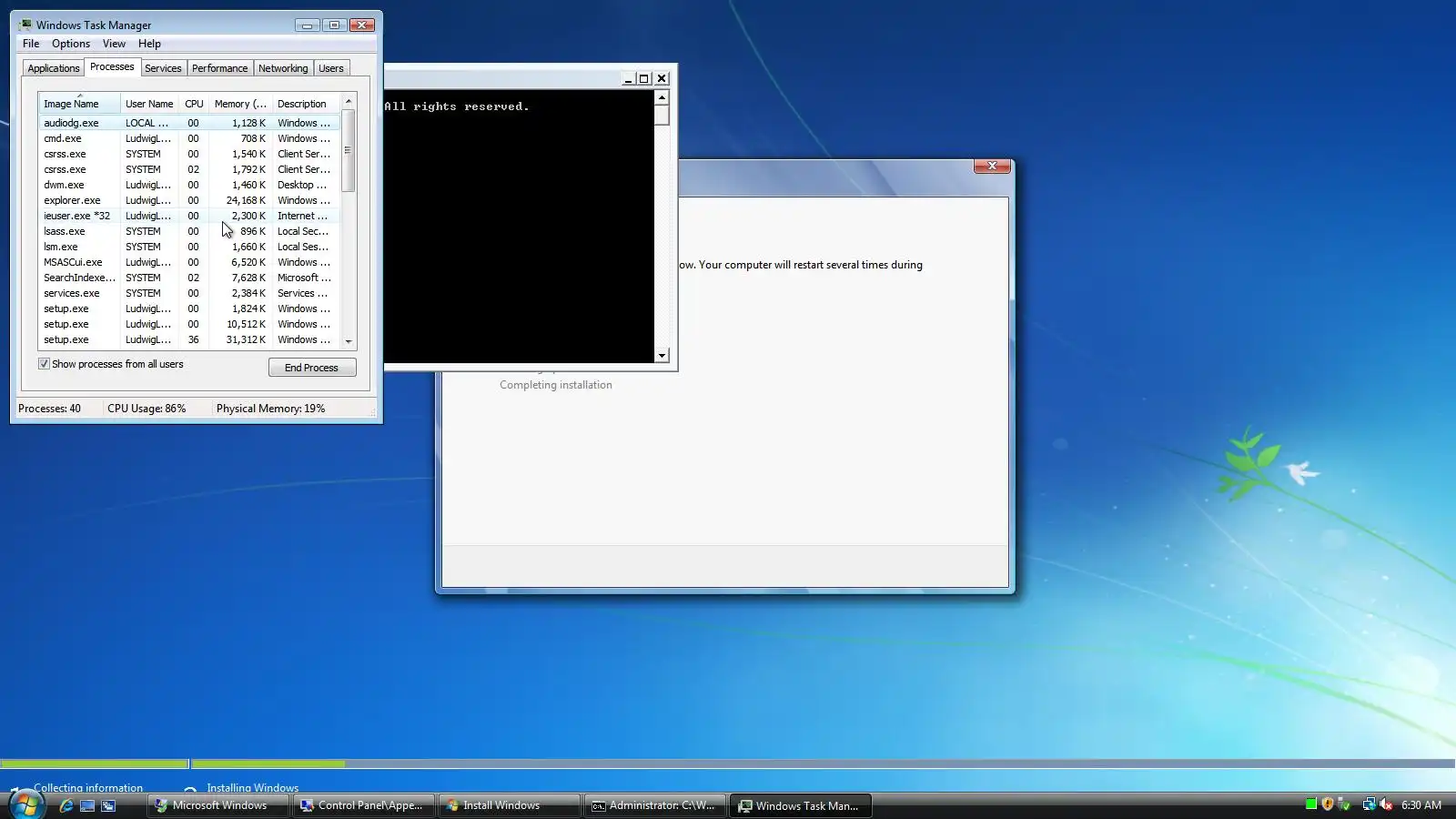
Task: Maximize the command prompt window
Action: pyautogui.click(x=644, y=79)
